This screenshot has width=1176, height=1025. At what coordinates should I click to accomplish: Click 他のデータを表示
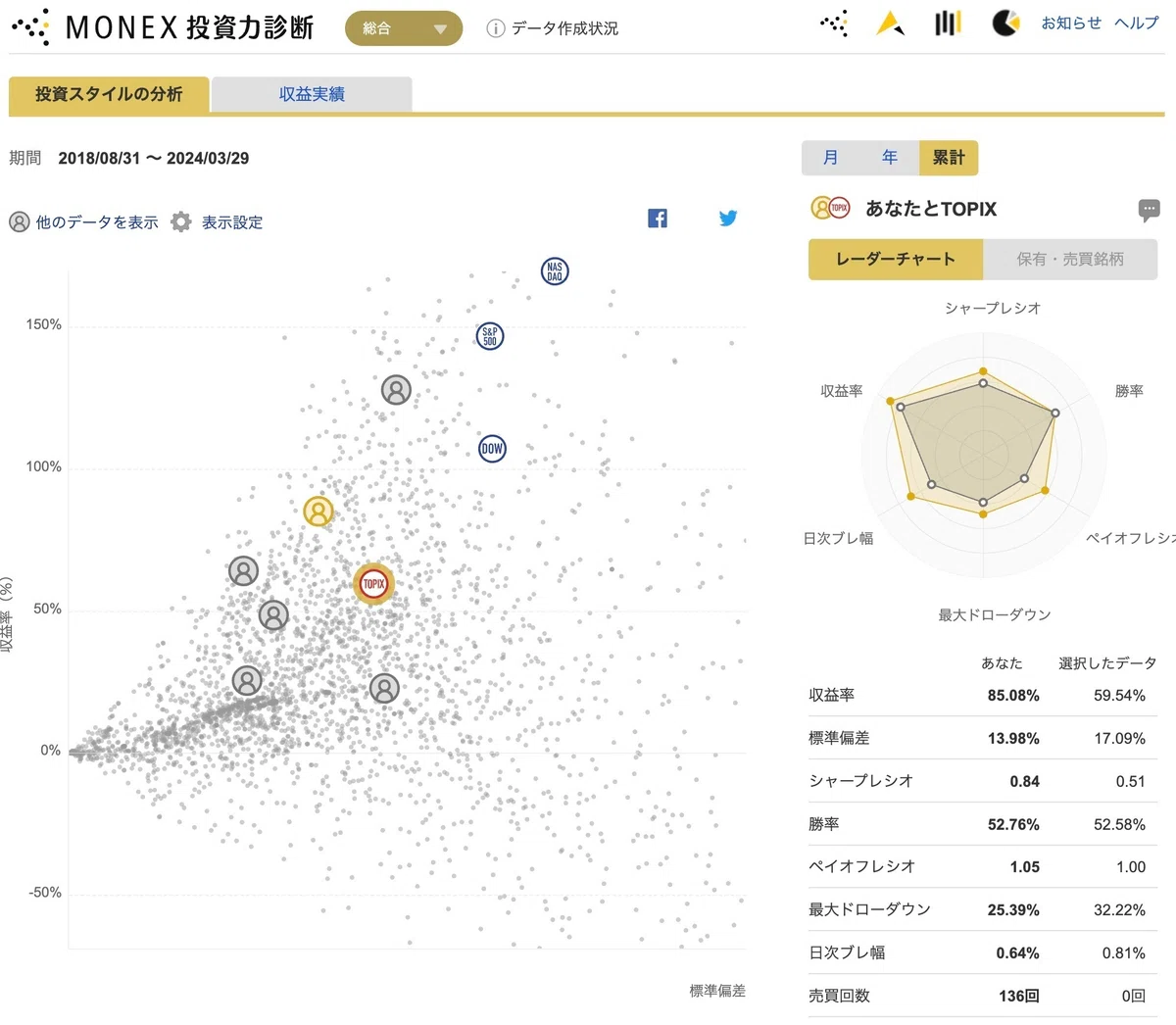pyautogui.click(x=84, y=222)
